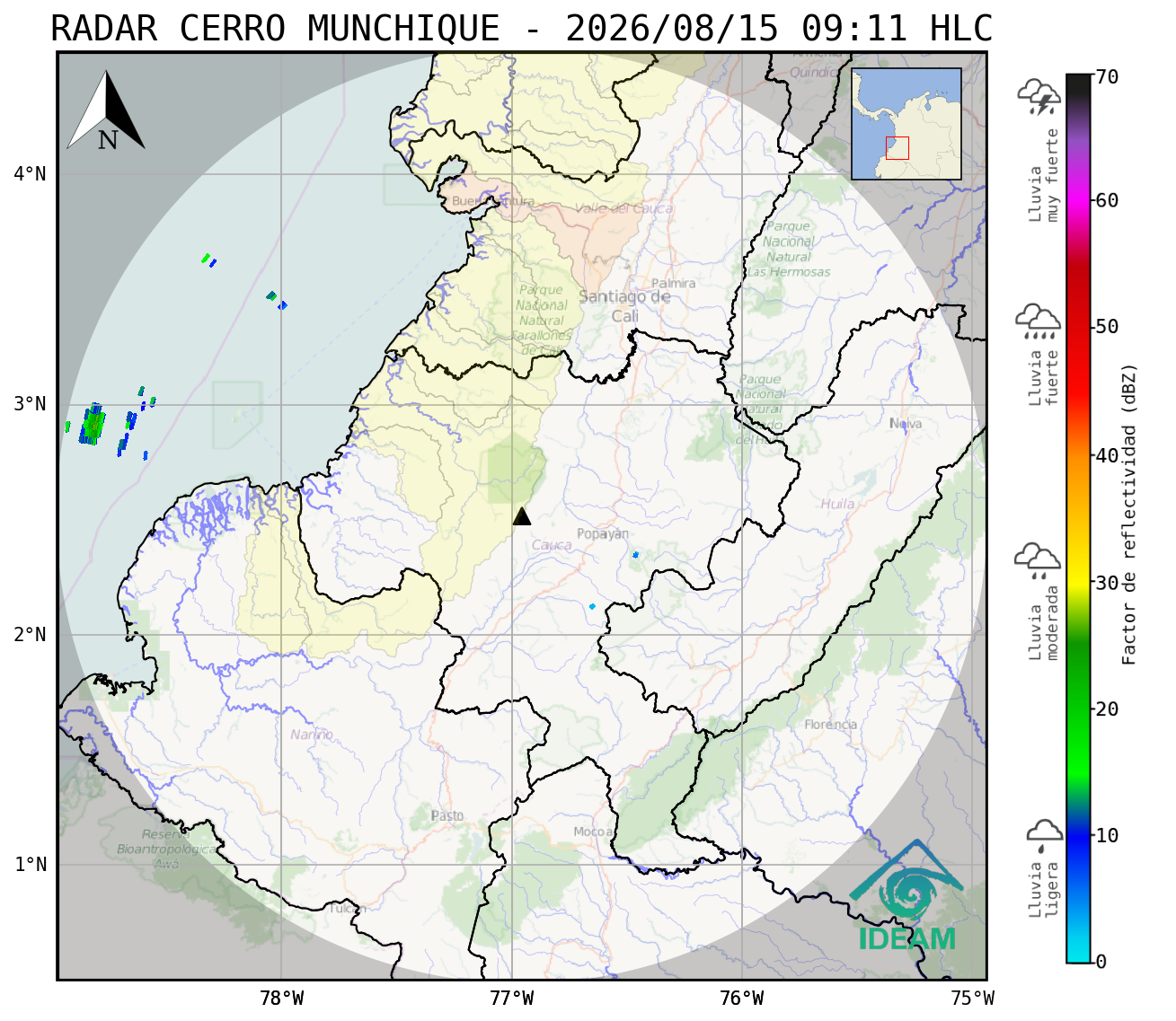Click the north arrow compass icon

coord(106,110)
